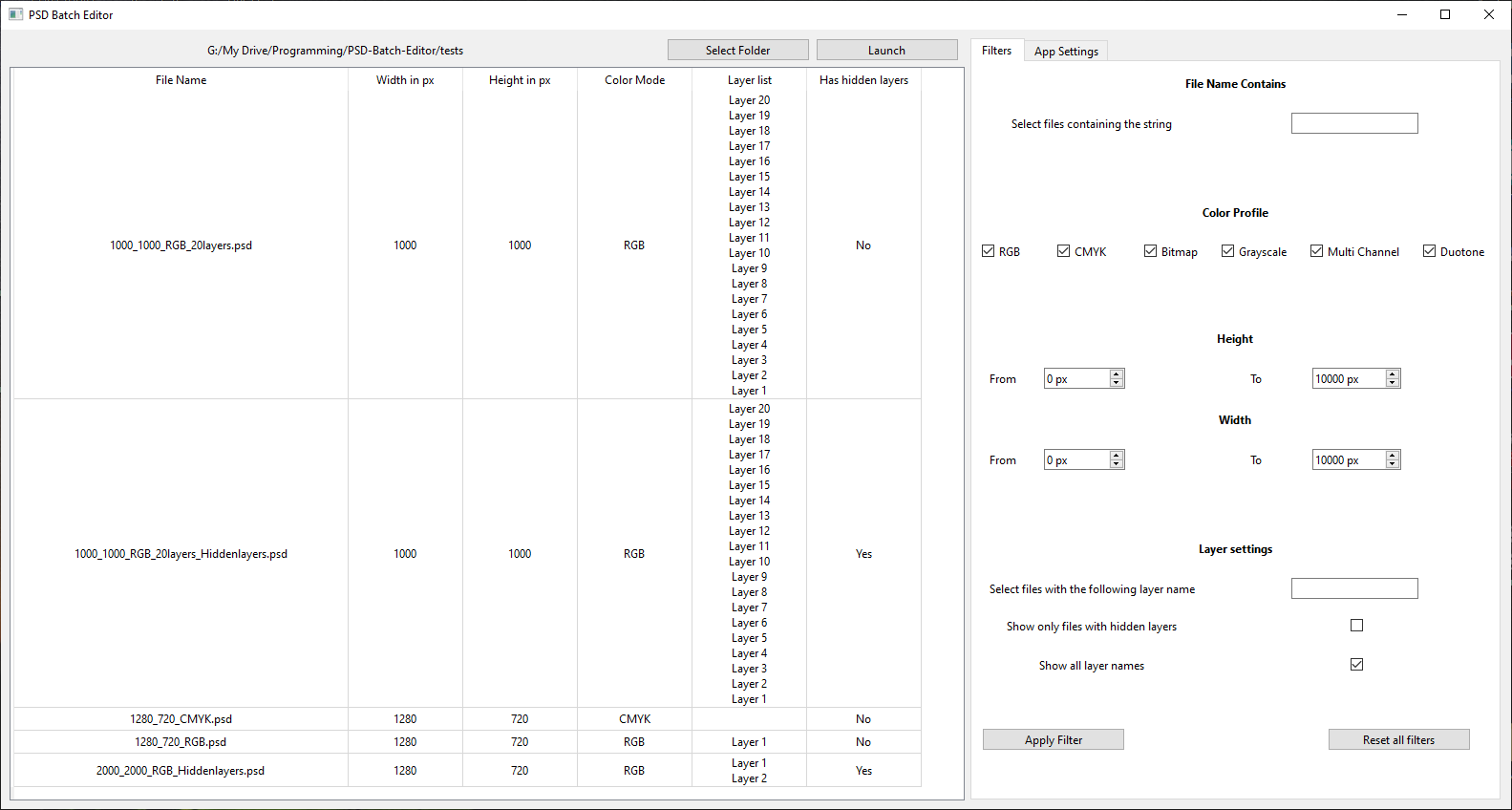Click Yes hidden layers cell for 2000_2000_RGB_Hiddenlayers.psd

[x=863, y=771]
